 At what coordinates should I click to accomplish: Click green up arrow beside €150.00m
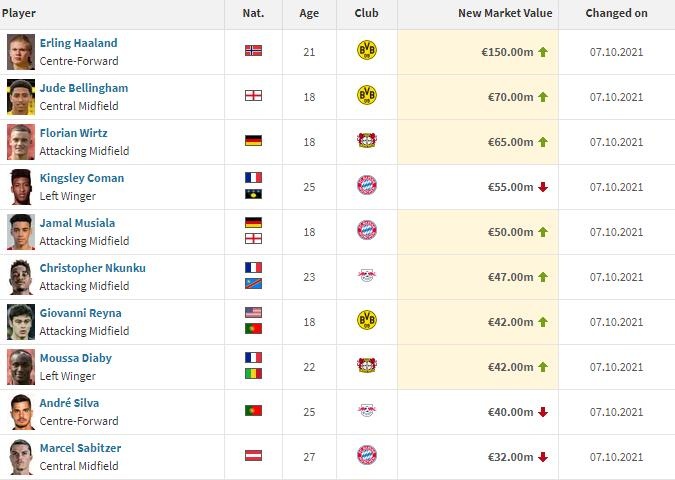point(543,52)
